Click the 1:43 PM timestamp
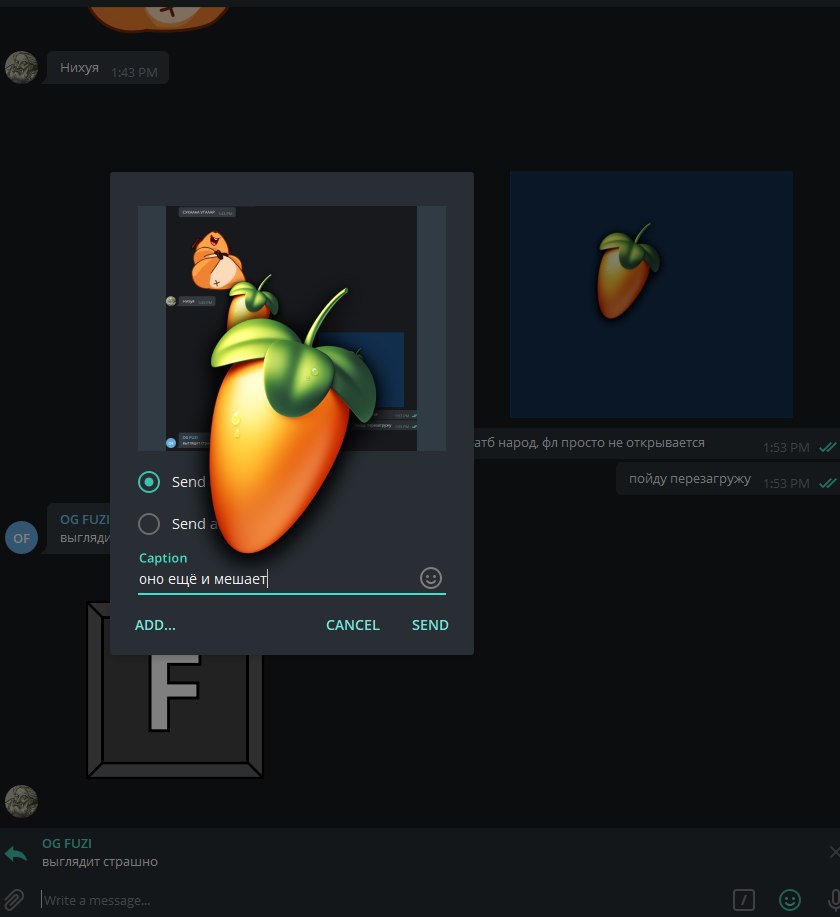Screen dimensions: 840x917 tap(135, 73)
